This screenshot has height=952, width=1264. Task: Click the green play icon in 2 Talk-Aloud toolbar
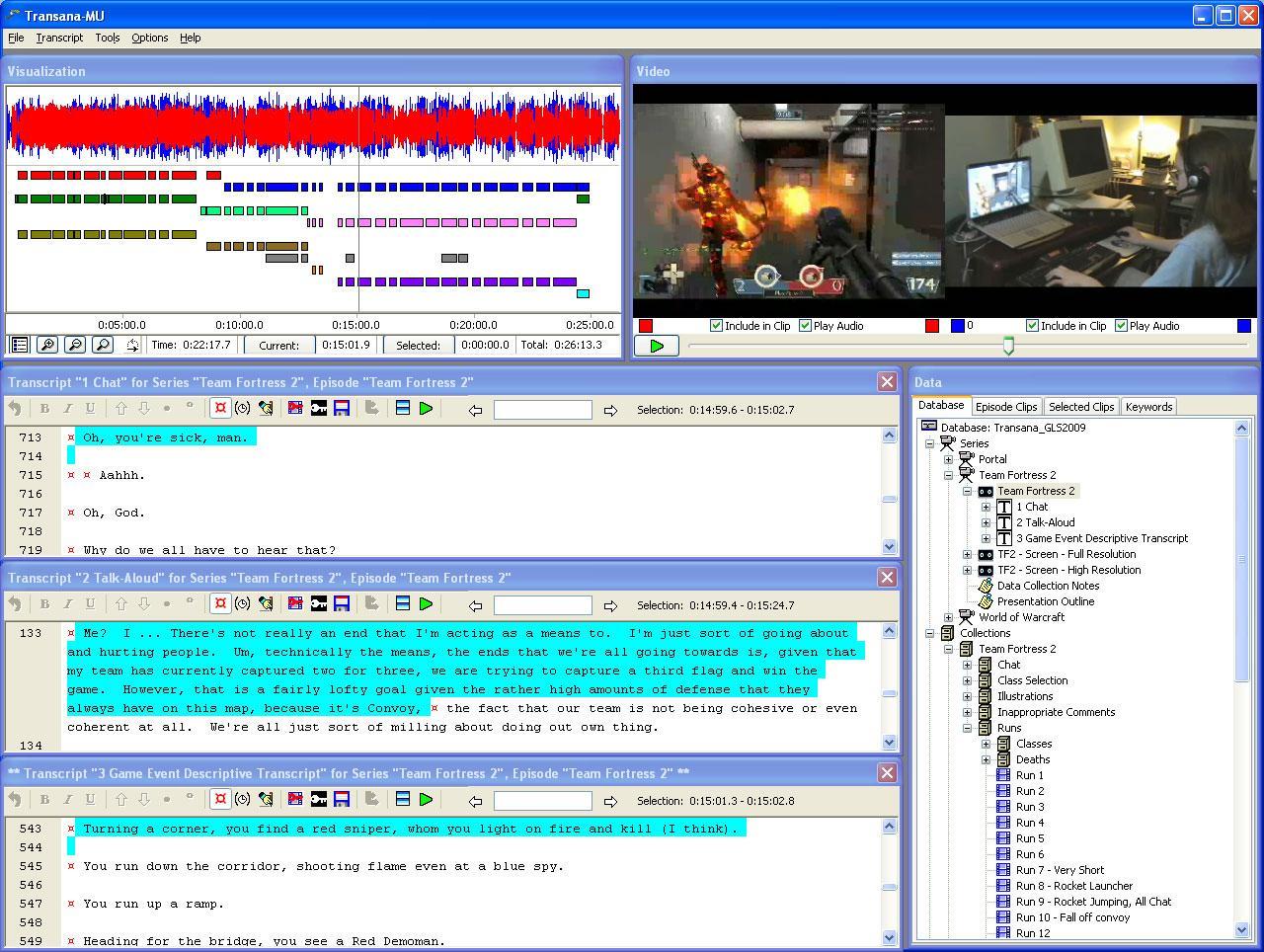[x=426, y=603]
